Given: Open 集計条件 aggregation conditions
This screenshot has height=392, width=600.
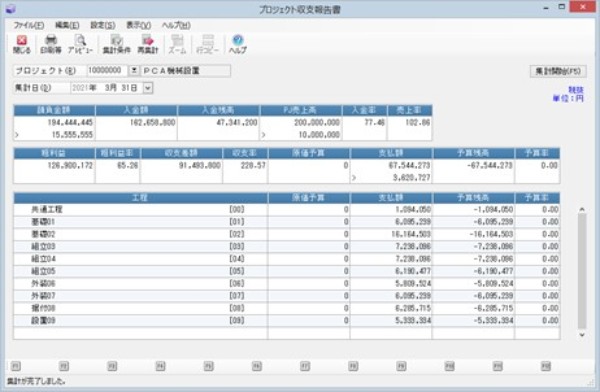Looking at the screenshot, I should pos(117,44).
